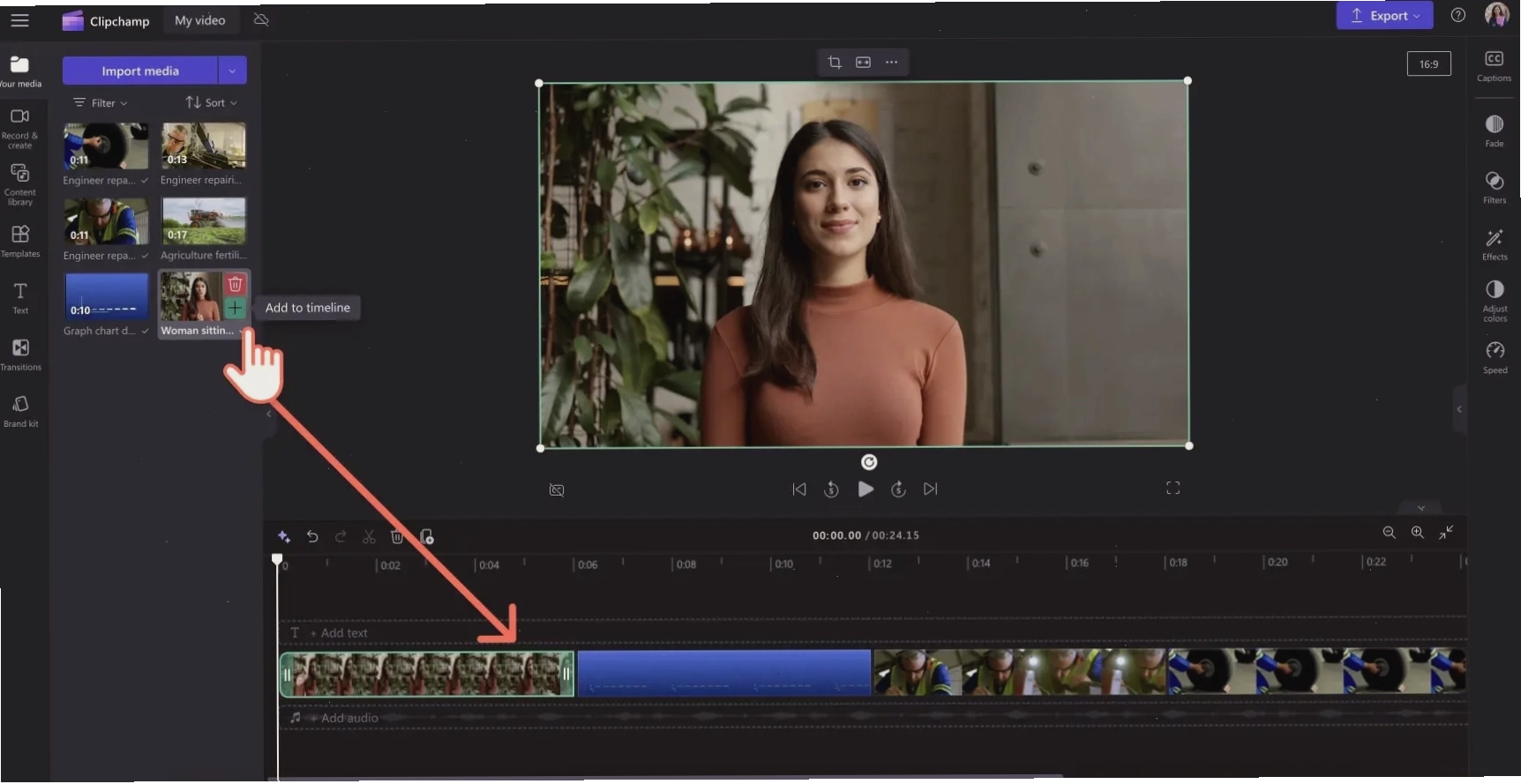Screen dimensions: 1521x784
Task: Select the Crop tool above preview
Action: coord(835,62)
